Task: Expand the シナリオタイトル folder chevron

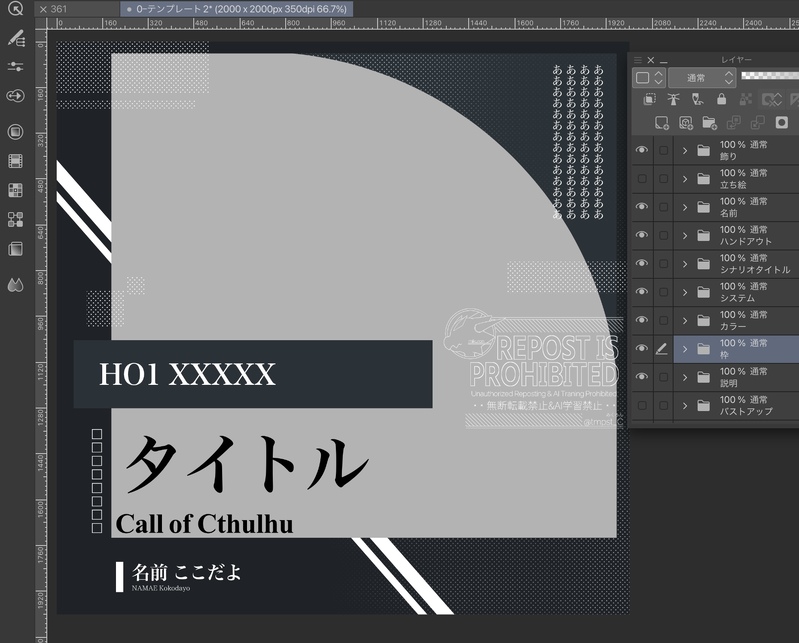Action: click(x=685, y=264)
